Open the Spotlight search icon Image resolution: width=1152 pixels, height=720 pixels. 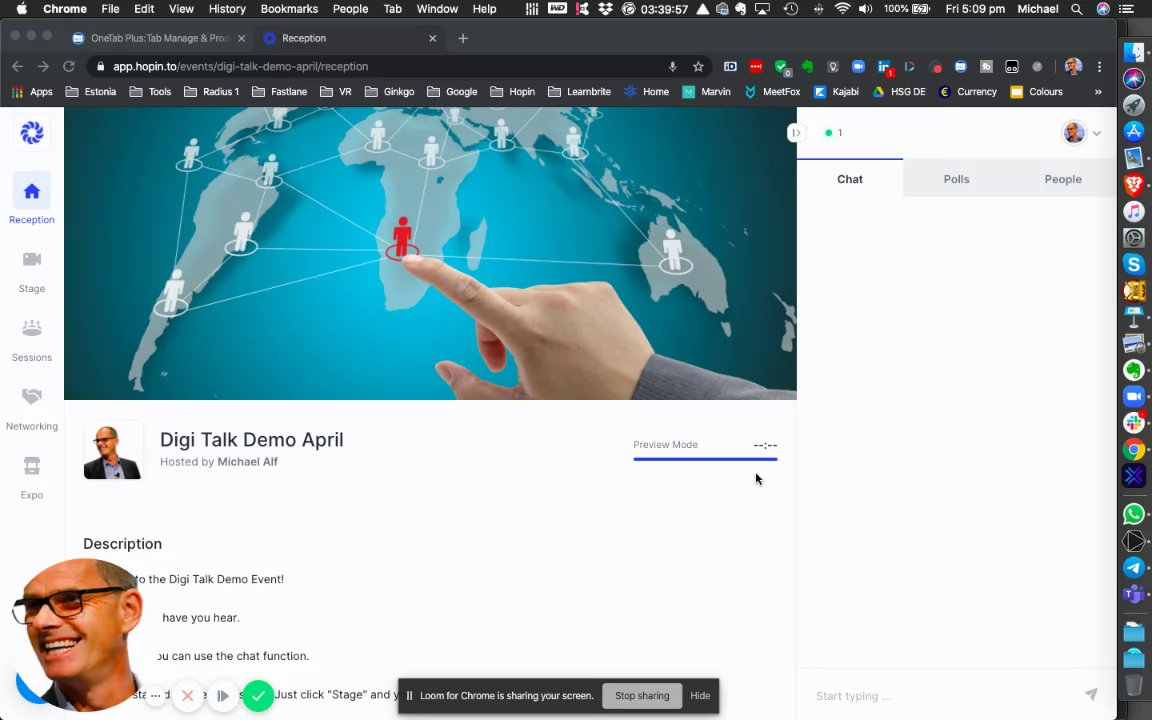click(x=1076, y=9)
